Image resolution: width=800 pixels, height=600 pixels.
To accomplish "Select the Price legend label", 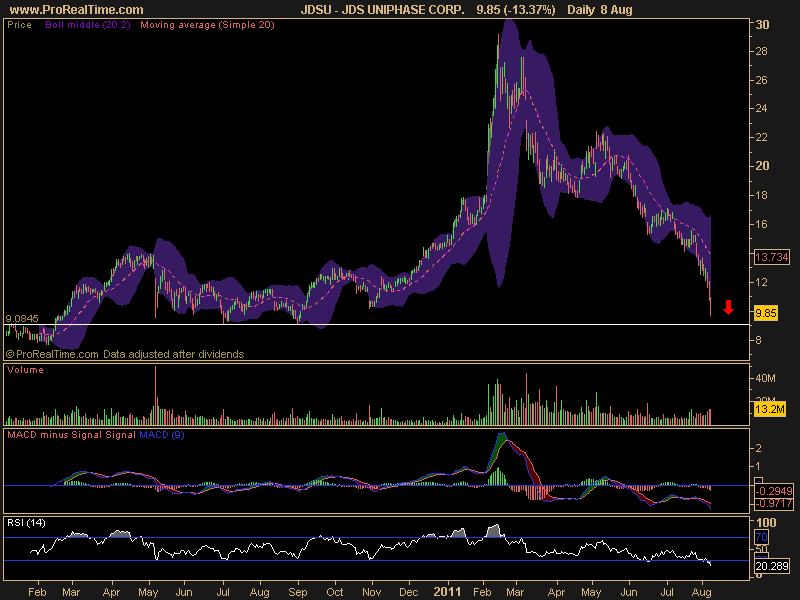I will coord(19,24).
